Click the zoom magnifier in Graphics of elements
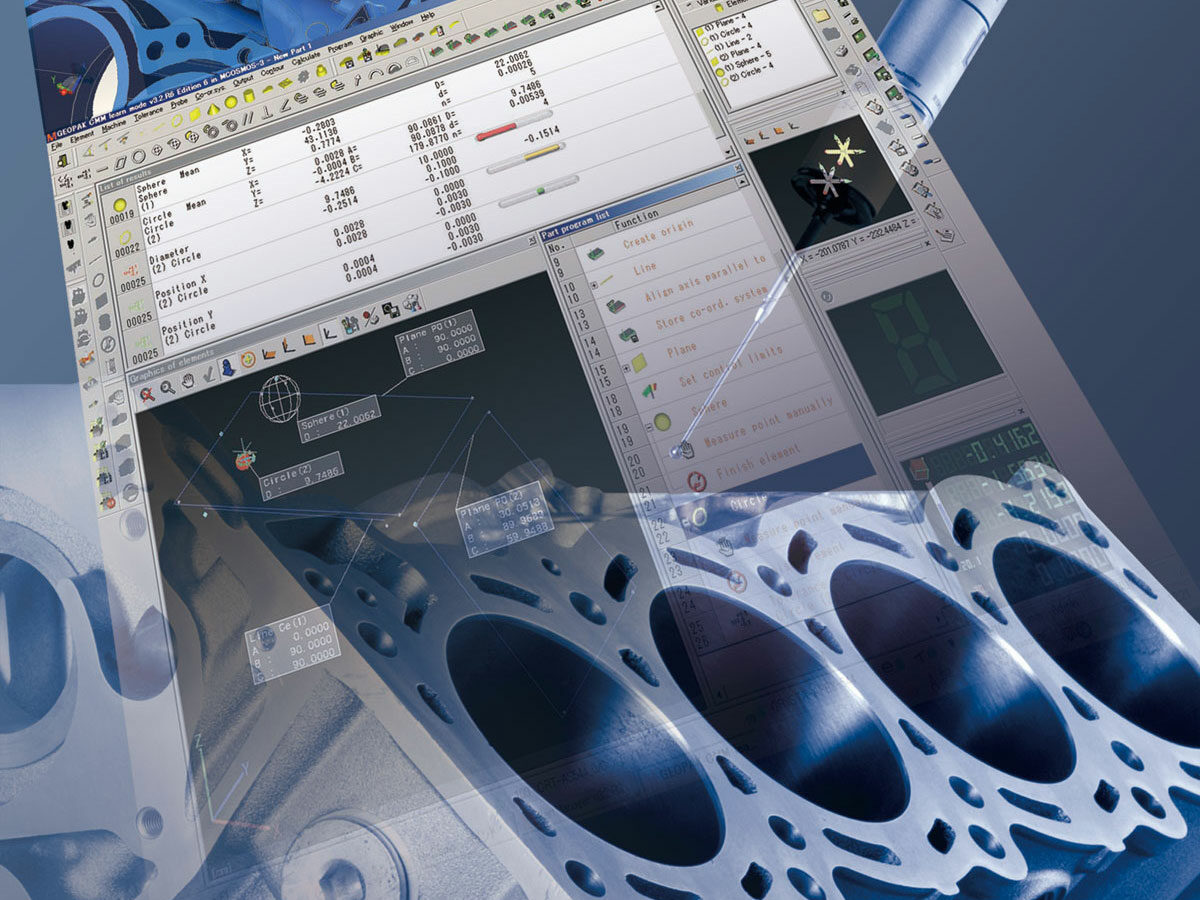The height and width of the screenshot is (900, 1200). pyautogui.click(x=167, y=387)
